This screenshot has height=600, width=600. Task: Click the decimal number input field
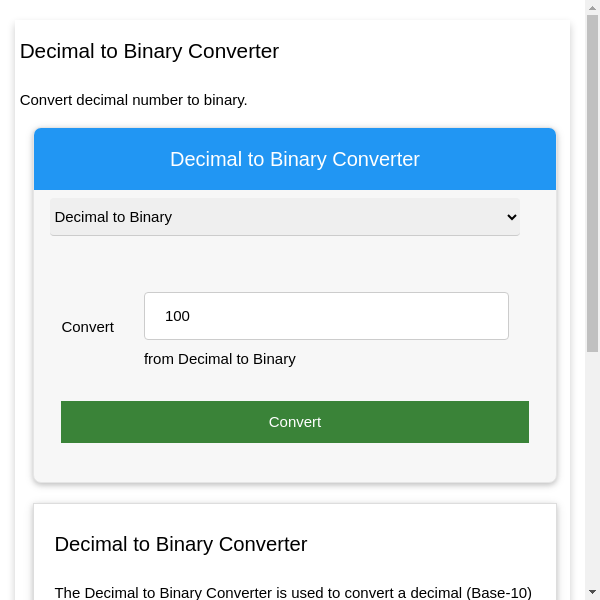326,316
